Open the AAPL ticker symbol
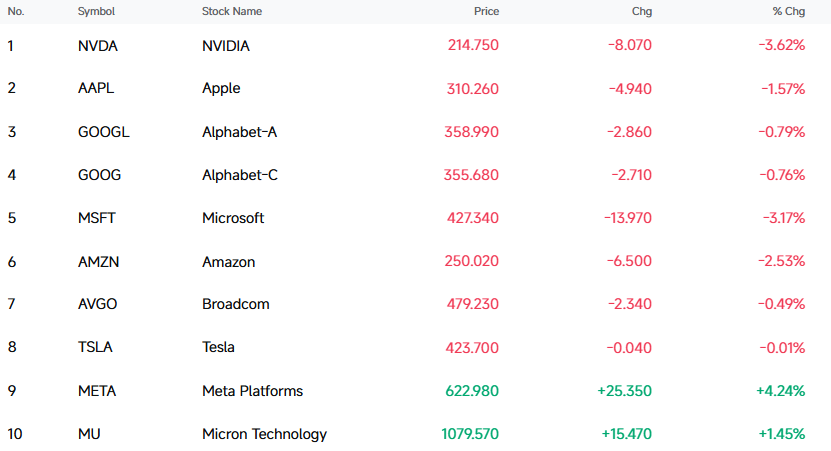Image resolution: width=831 pixels, height=451 pixels. pos(96,88)
